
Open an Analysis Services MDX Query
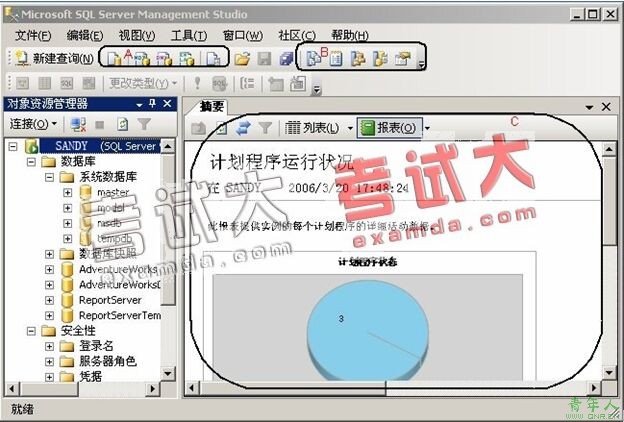(142, 59)
